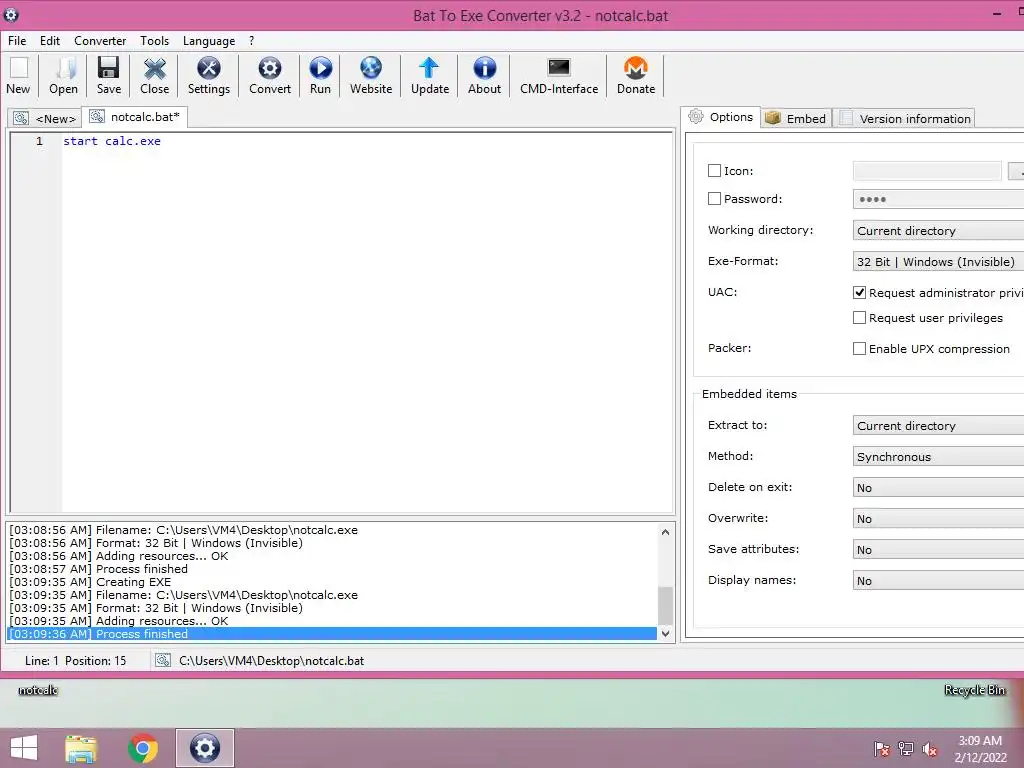This screenshot has height=768, width=1024.
Task: Enable the Password checkbox
Action: (714, 199)
